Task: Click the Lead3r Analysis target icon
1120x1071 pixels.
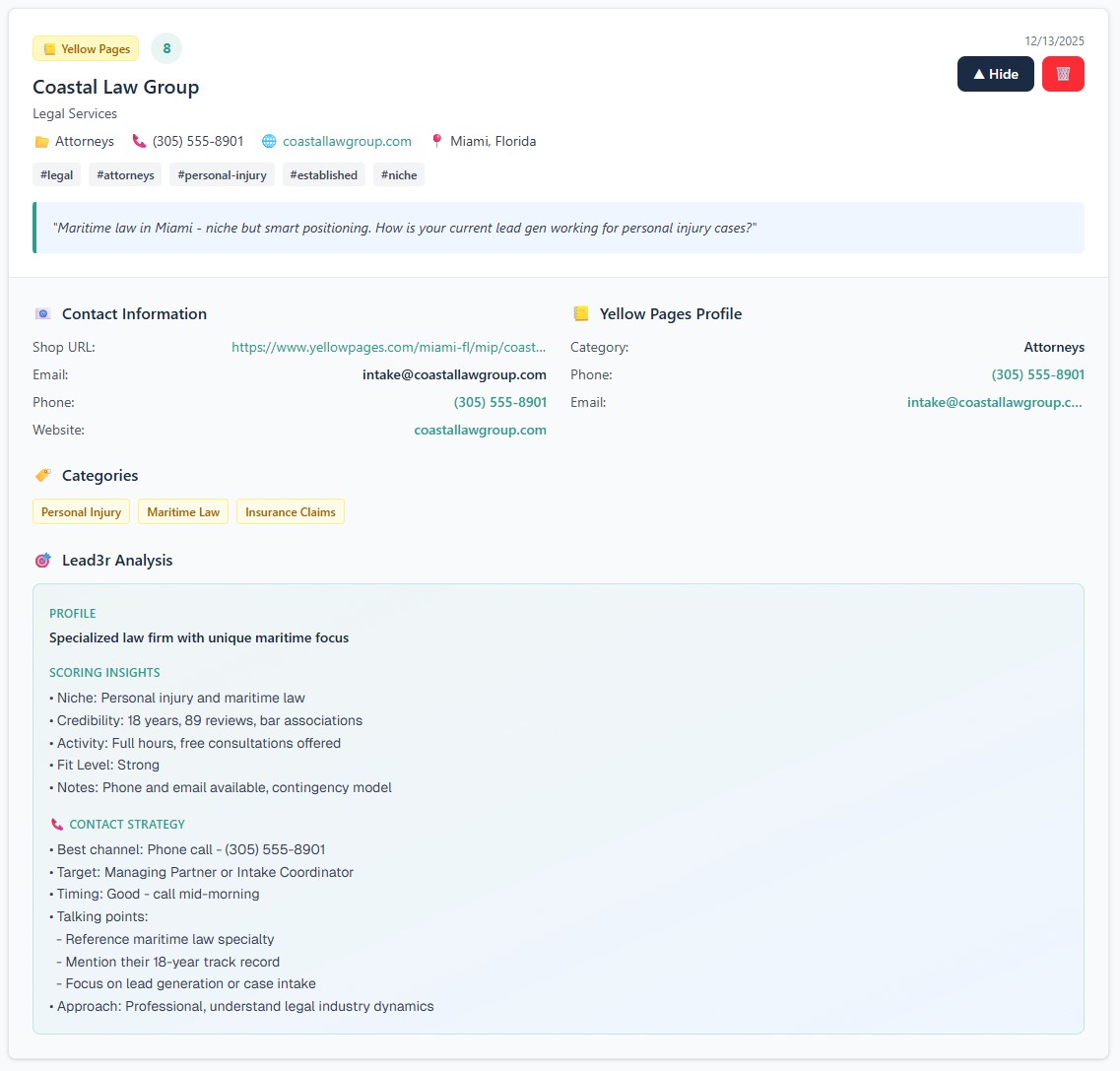Action: pyautogui.click(x=42, y=561)
